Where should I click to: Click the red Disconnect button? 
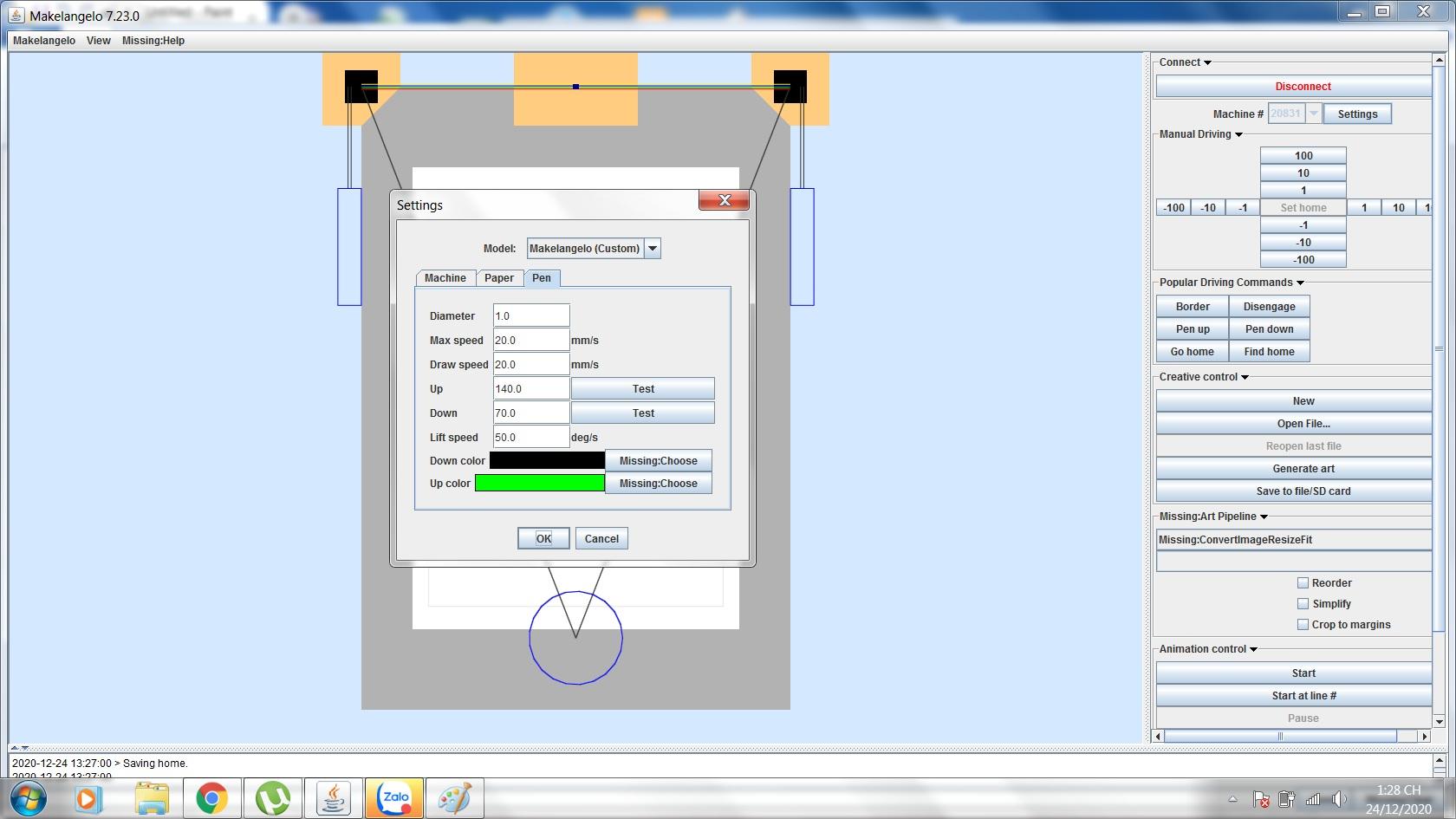pos(1294,87)
